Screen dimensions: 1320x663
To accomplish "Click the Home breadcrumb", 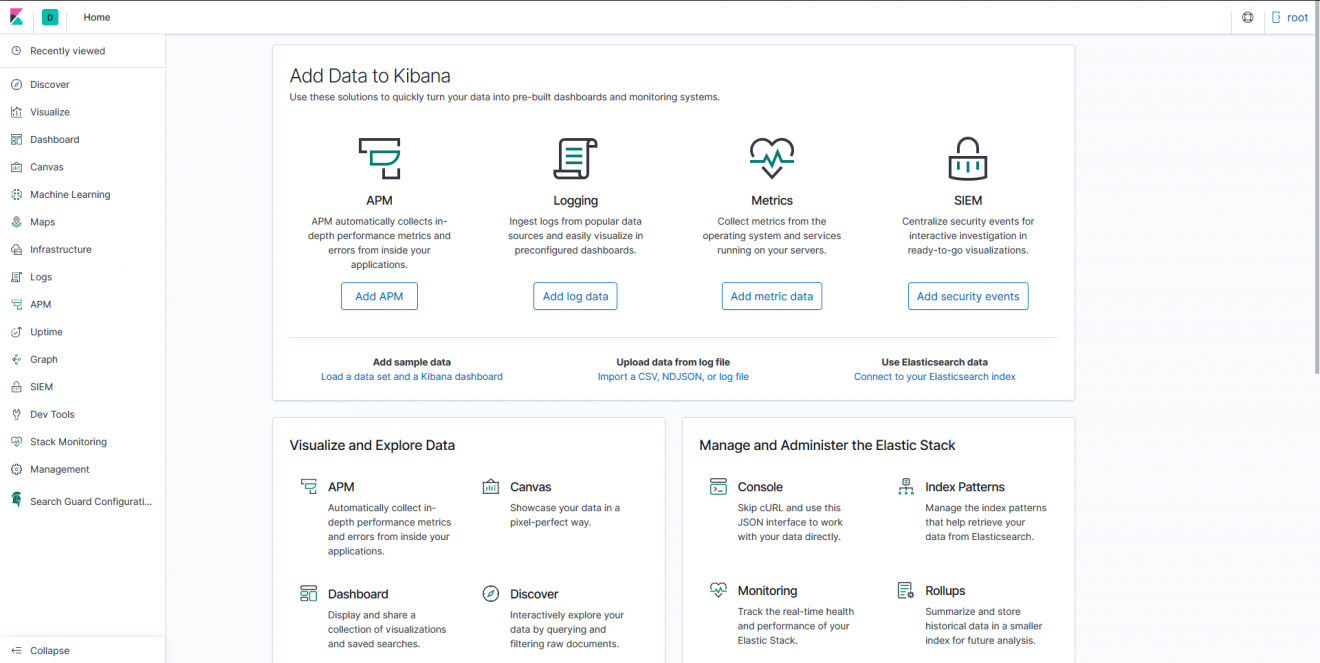I will [96, 17].
